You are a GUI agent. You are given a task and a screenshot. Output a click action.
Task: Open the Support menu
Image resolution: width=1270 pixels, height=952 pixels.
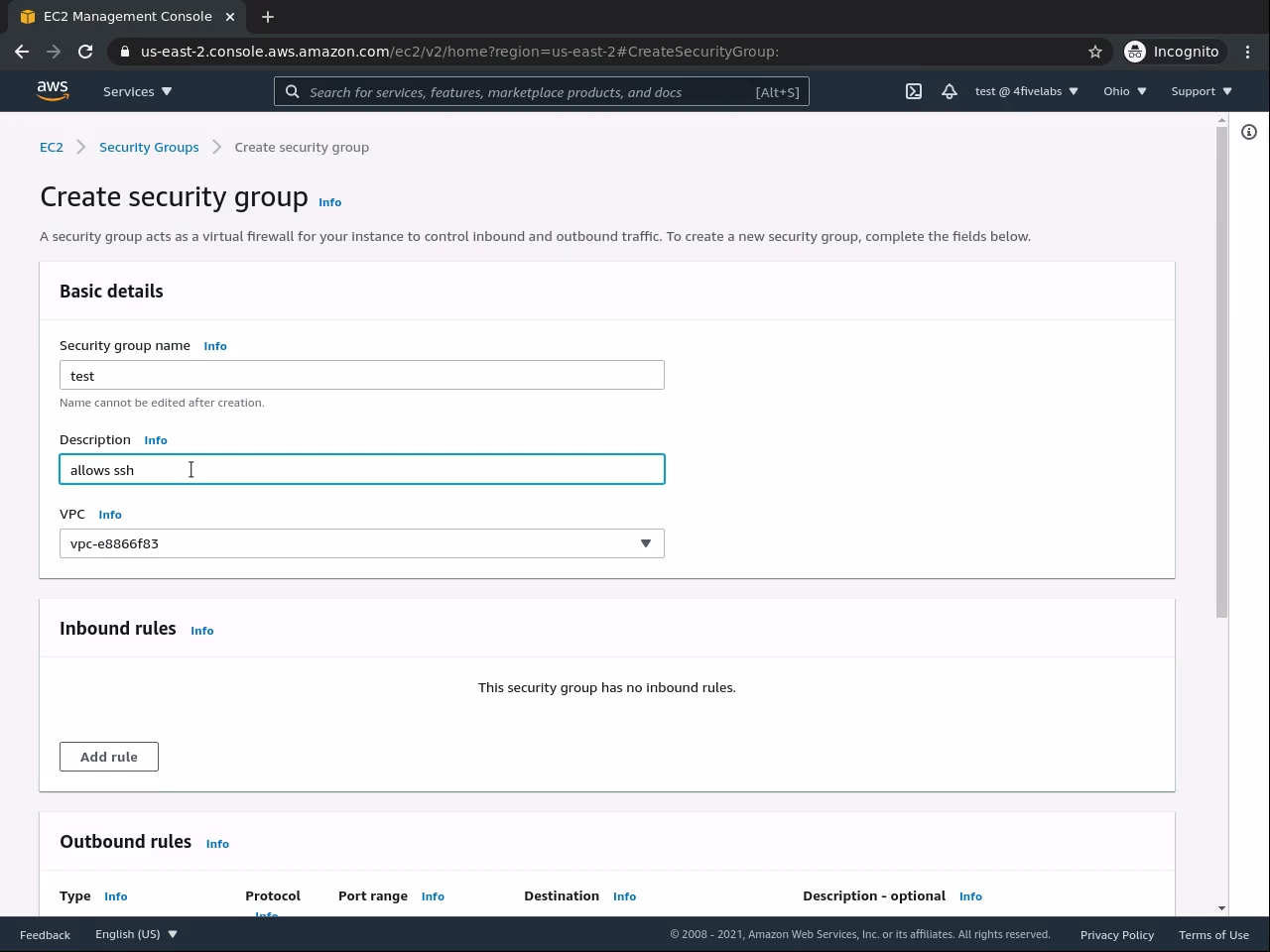[1201, 91]
